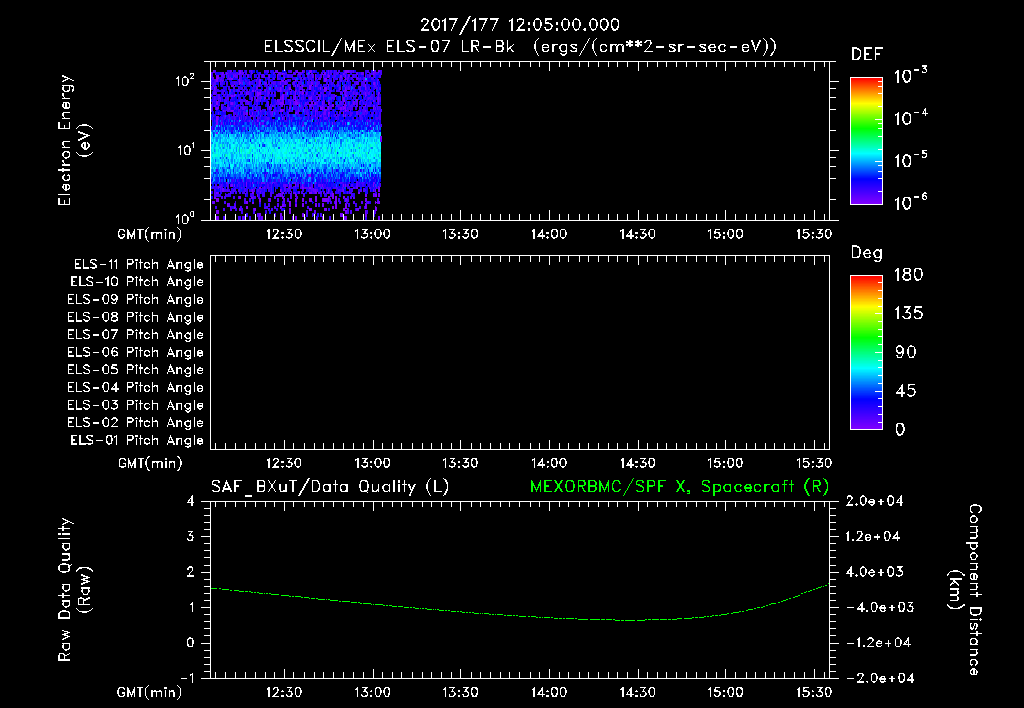
Task: Click the ELS-04 Pitch Angle label
Action: coord(136,387)
